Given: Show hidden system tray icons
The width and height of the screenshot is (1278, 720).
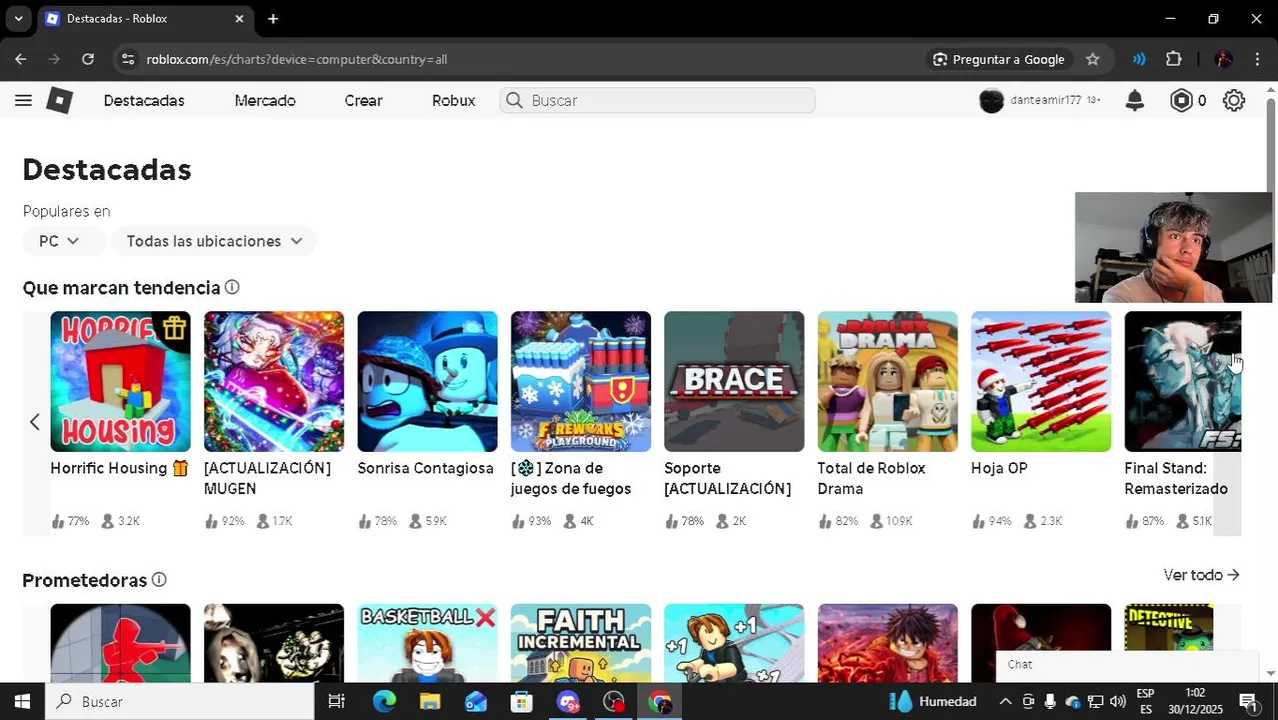Looking at the screenshot, I should pyautogui.click(x=1005, y=702).
